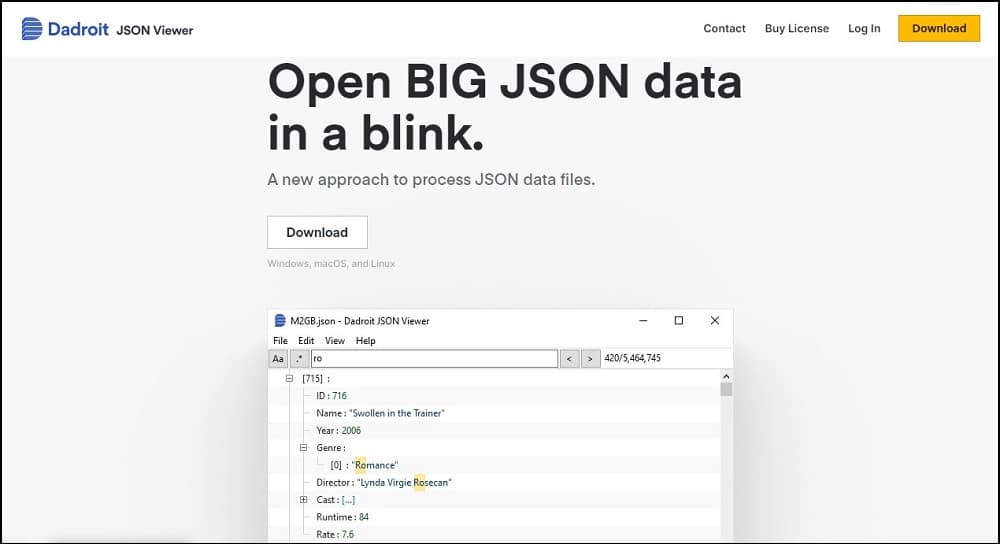Click the white Download button below tagline
Image resolution: width=1000 pixels, height=544 pixels.
[x=317, y=232]
